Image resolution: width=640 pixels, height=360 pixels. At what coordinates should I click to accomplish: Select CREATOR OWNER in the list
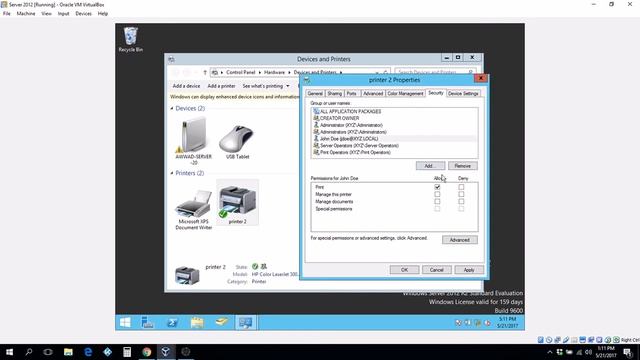coord(394,118)
